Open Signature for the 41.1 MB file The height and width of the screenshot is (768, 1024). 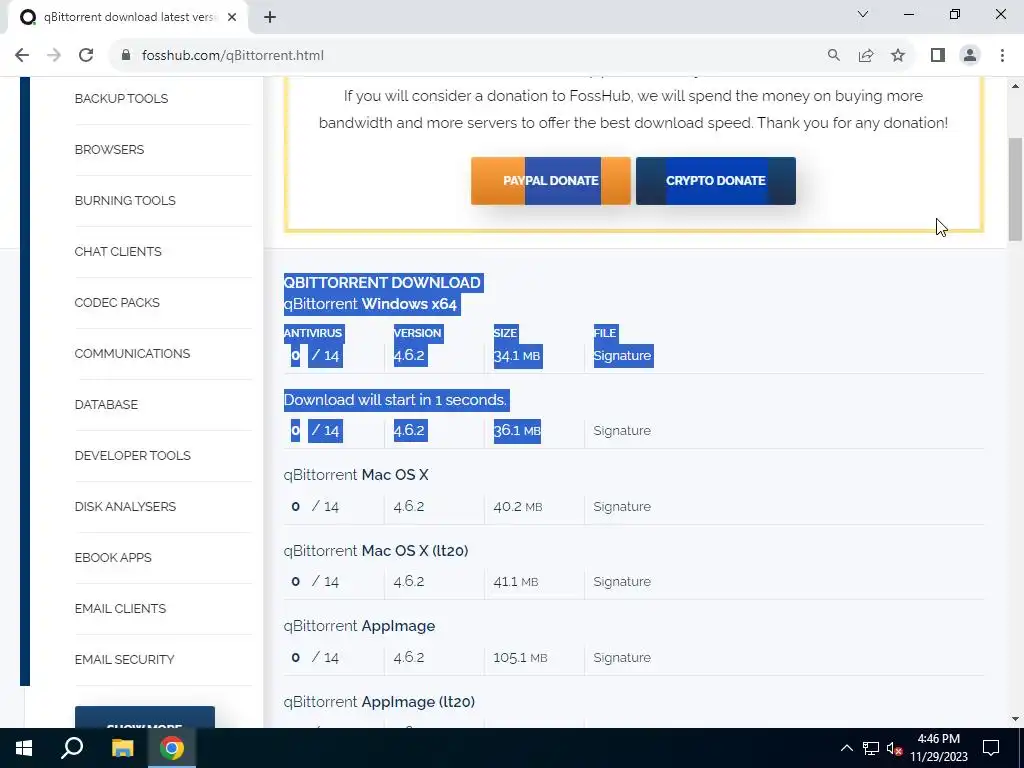click(622, 582)
